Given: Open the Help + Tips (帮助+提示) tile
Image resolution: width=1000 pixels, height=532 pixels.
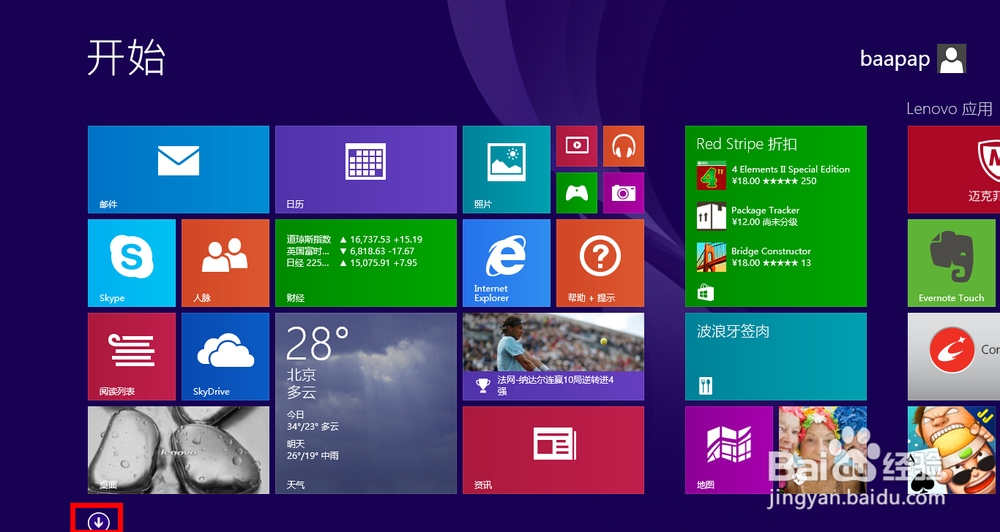Looking at the screenshot, I should click(x=600, y=263).
